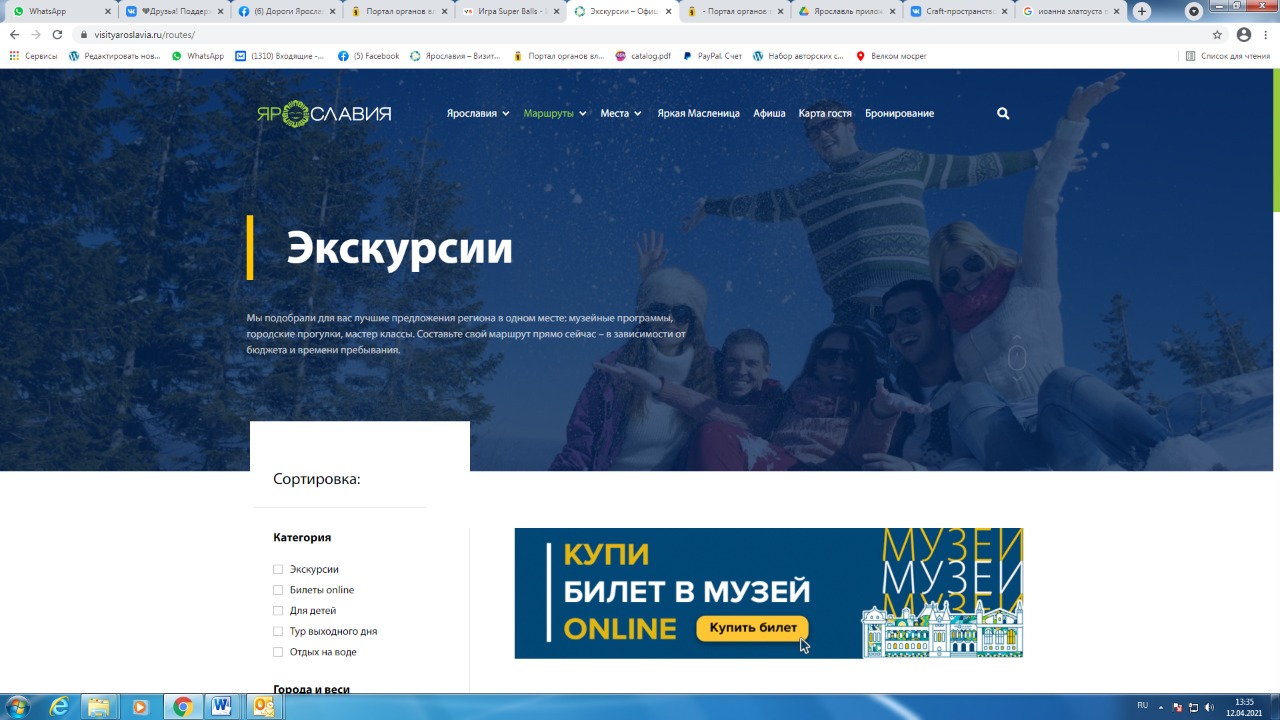Open the Маршруты dropdown menu
Image resolution: width=1280 pixels, height=720 pixels.
pyautogui.click(x=554, y=114)
